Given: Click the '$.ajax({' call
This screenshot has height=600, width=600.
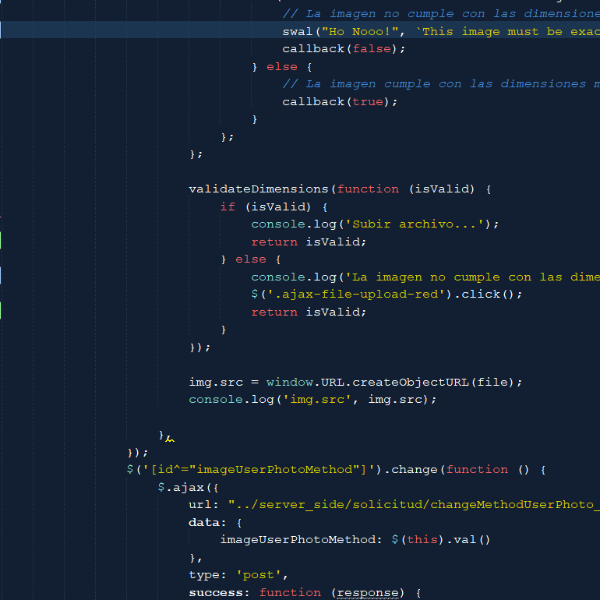Looking at the screenshot, I should coord(188,488).
